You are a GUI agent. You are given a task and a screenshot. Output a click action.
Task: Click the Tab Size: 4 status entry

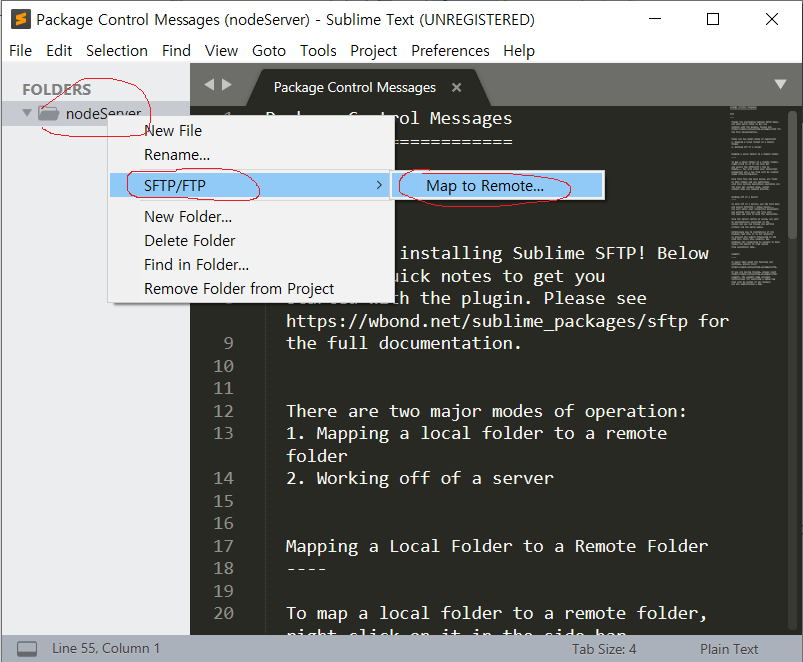coord(604,649)
